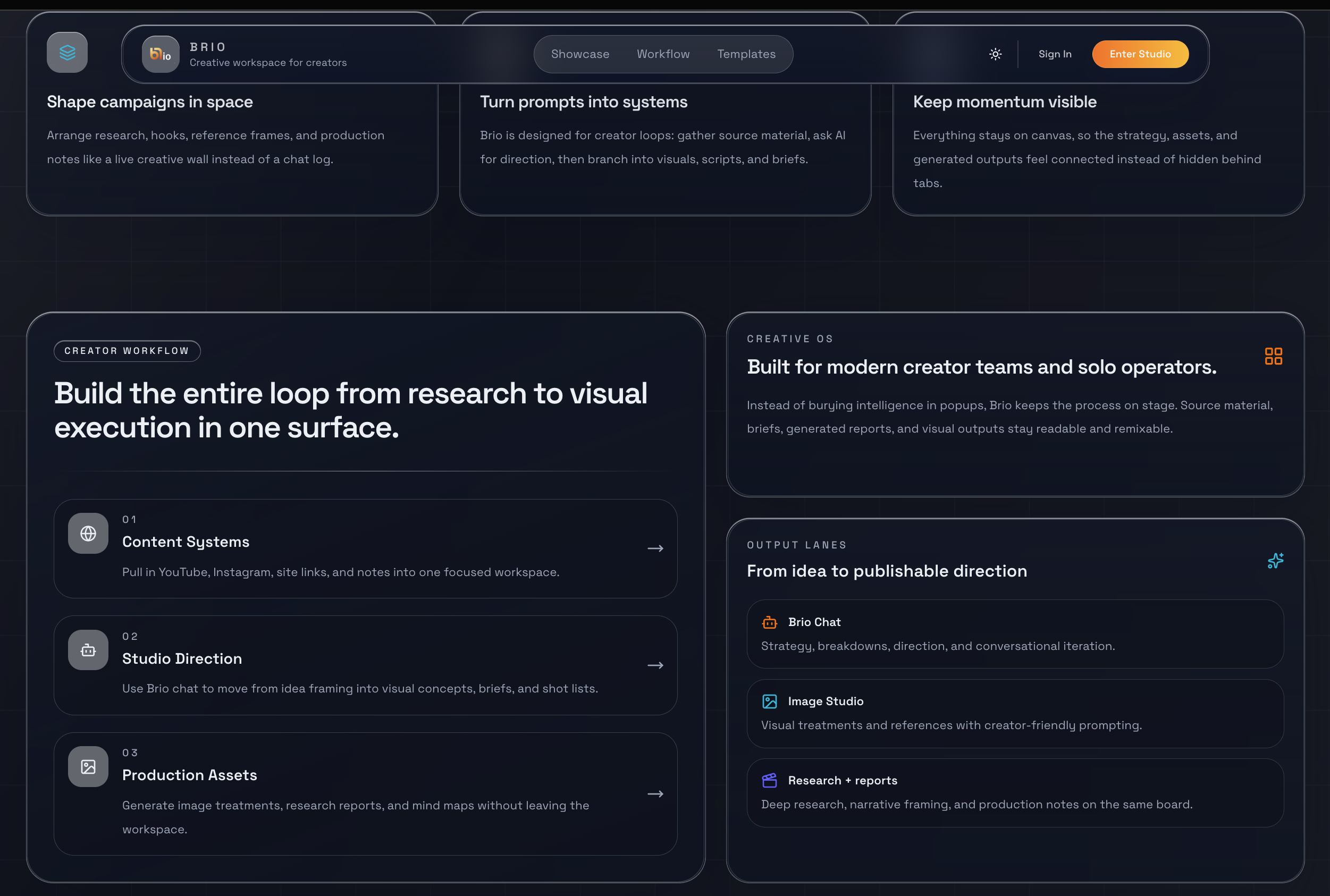Click the orange grid icon in Creative OS card
Image resolution: width=1330 pixels, height=896 pixels.
1274,356
